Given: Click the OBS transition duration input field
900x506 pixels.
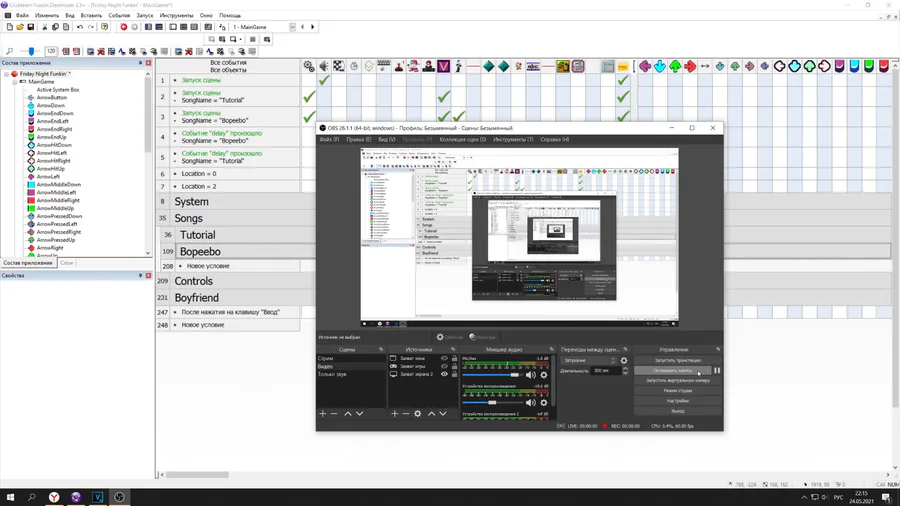Looking at the screenshot, I should point(607,371).
